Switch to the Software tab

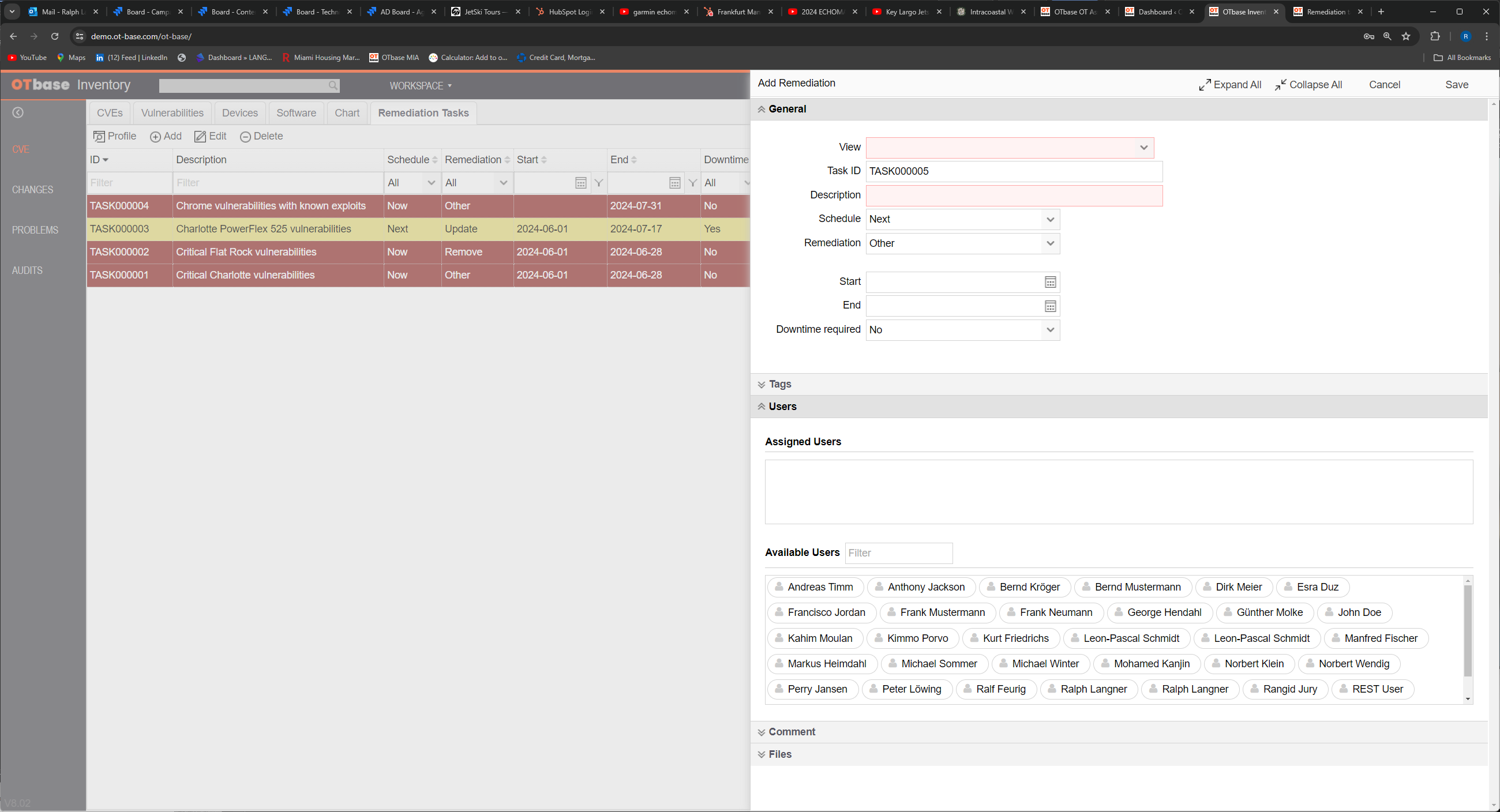pos(297,113)
